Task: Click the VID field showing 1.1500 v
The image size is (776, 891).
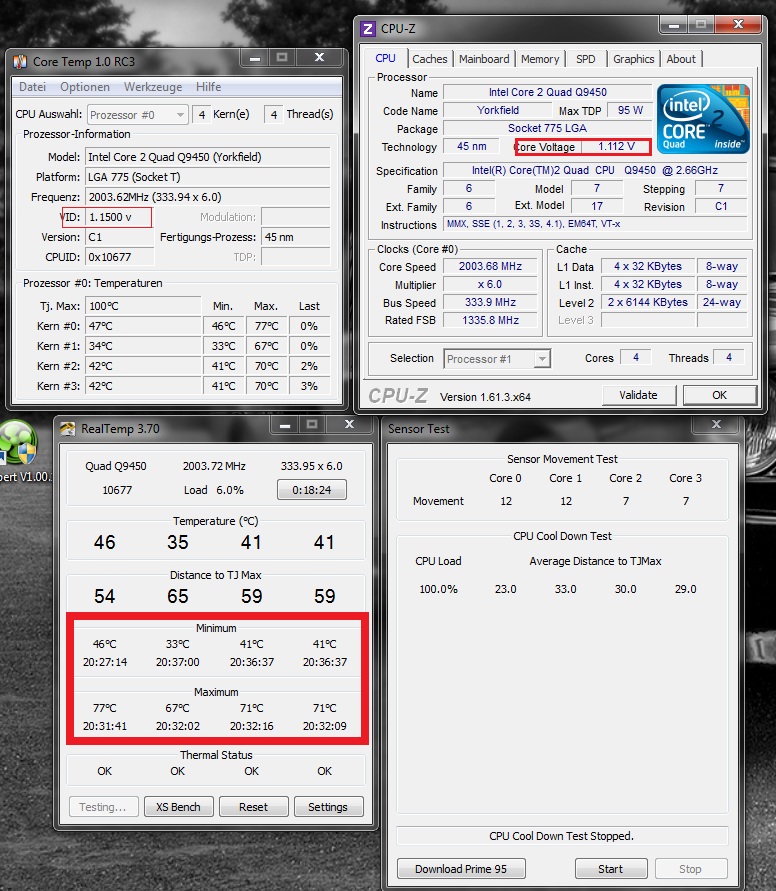Action: 119,217
